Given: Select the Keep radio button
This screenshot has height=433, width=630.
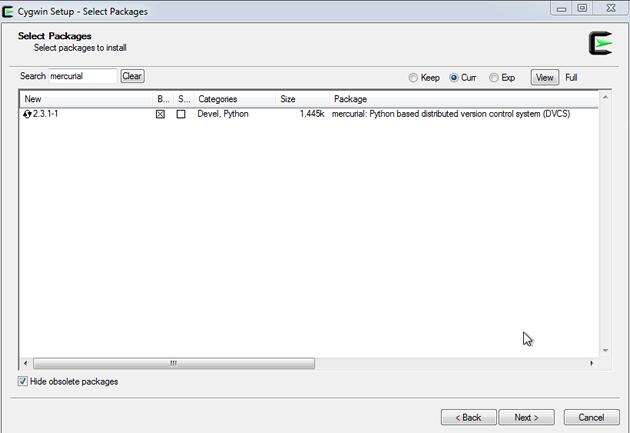Looking at the screenshot, I should 413,78.
